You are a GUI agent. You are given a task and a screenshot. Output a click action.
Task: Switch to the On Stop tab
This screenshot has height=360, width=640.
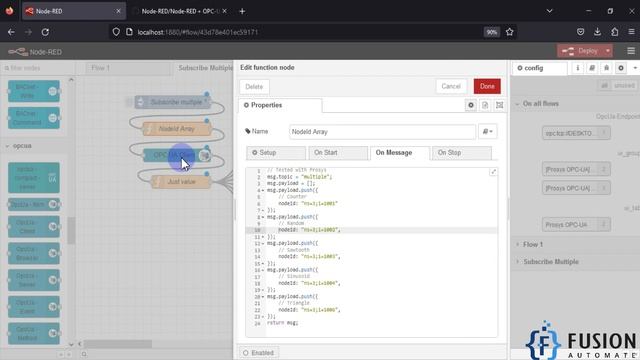pos(462,153)
